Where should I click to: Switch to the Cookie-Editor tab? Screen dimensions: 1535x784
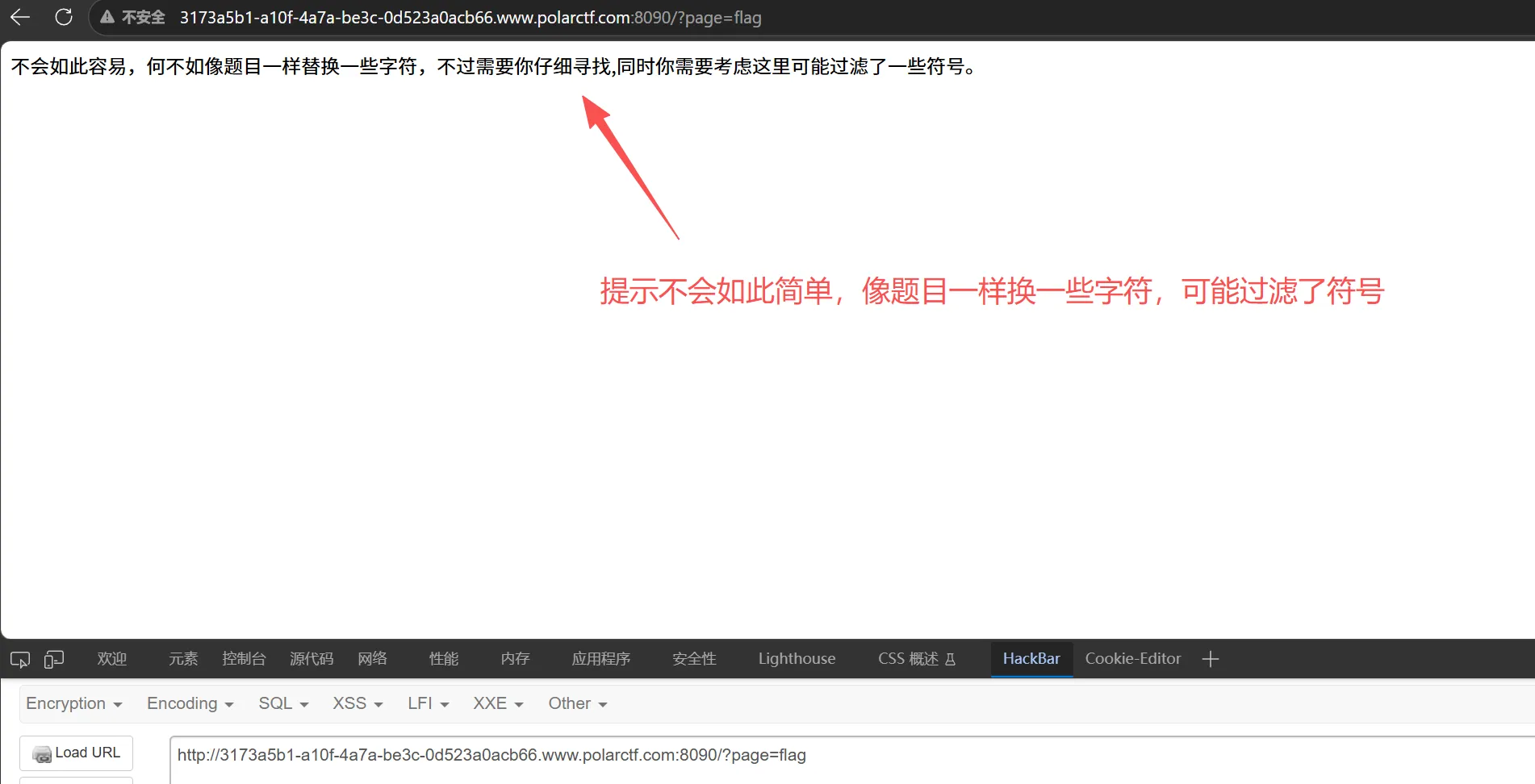[1132, 659]
